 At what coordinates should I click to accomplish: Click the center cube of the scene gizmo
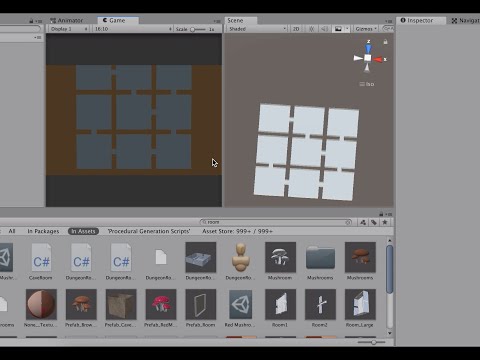pyautogui.click(x=368, y=58)
